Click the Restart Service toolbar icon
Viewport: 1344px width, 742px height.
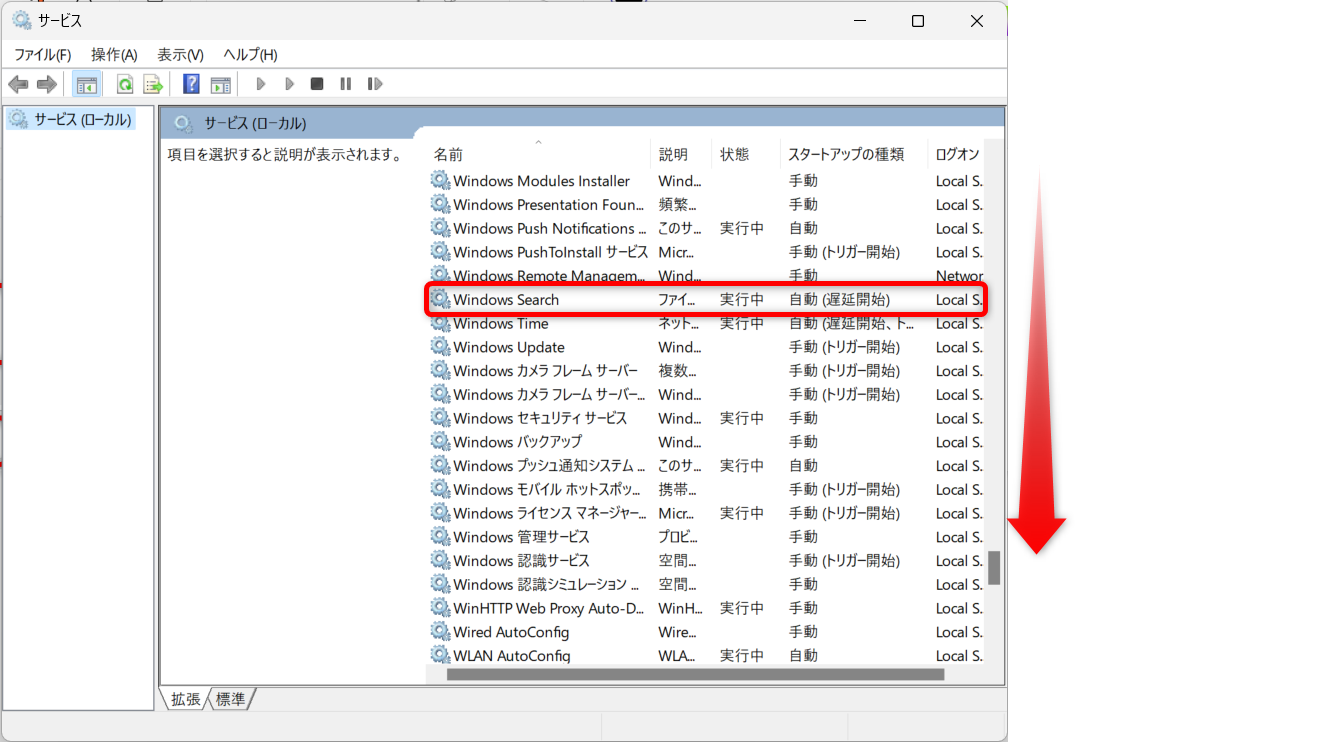[375, 84]
